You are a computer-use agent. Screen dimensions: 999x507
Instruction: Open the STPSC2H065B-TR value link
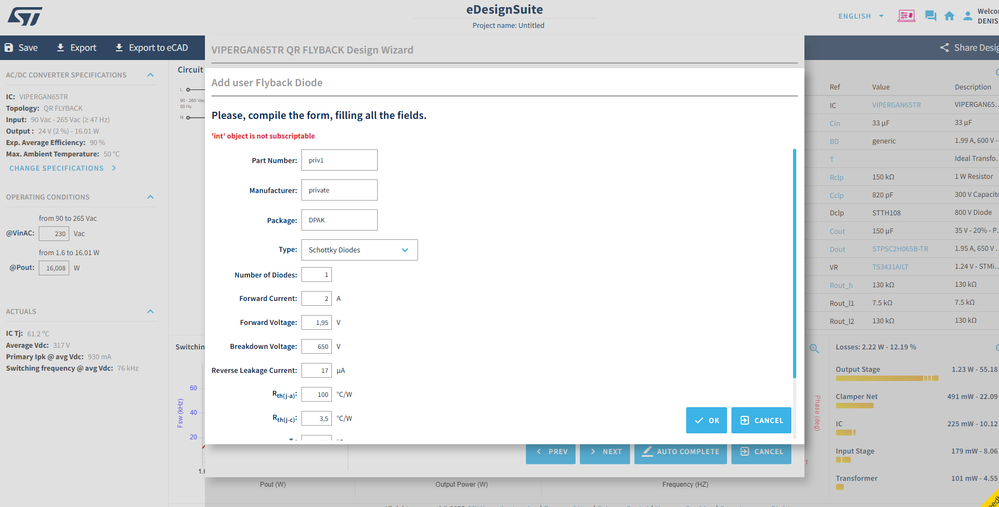click(x=900, y=249)
